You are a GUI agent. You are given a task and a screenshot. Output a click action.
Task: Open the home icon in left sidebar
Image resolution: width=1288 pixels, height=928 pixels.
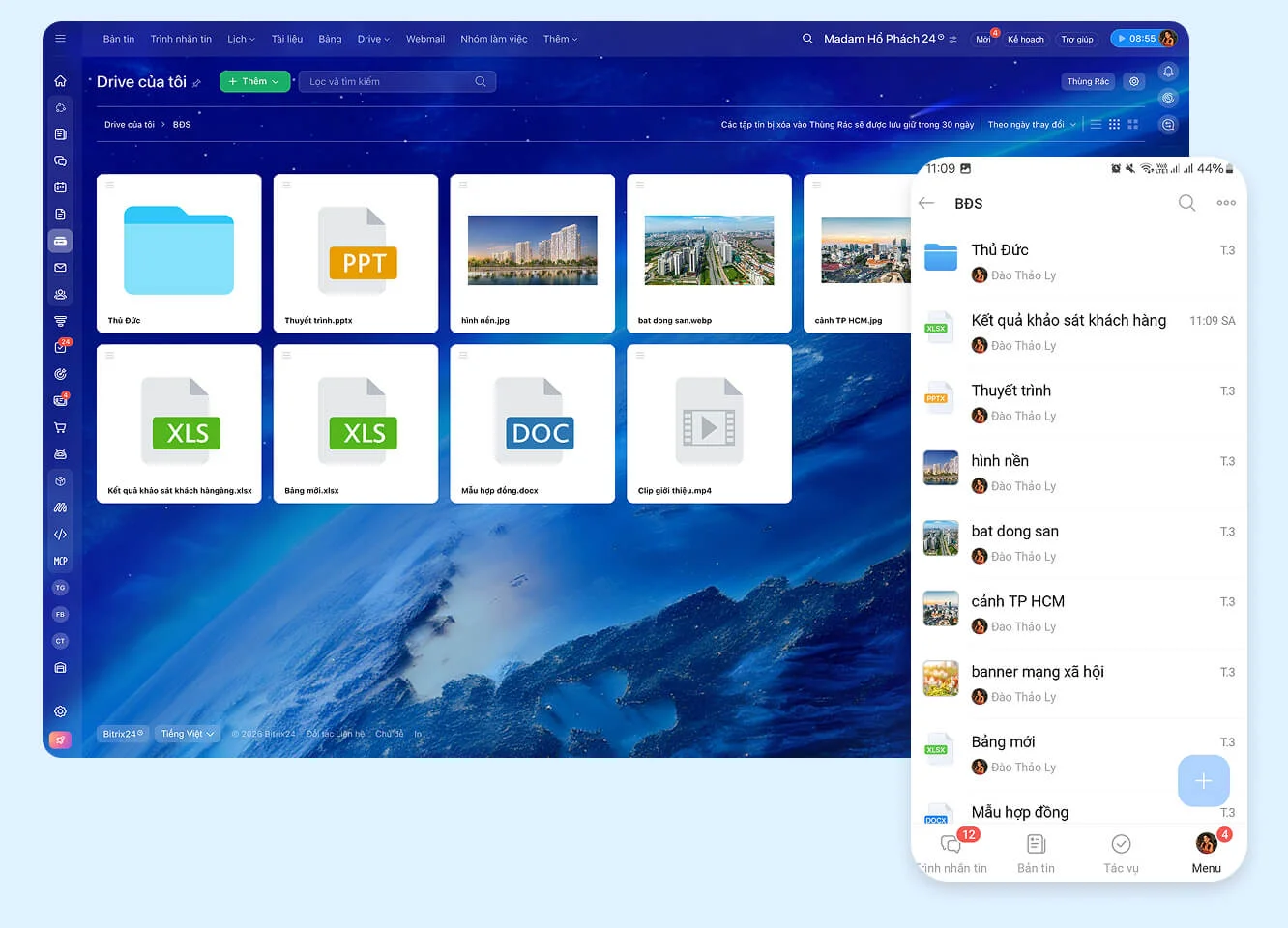tap(60, 81)
